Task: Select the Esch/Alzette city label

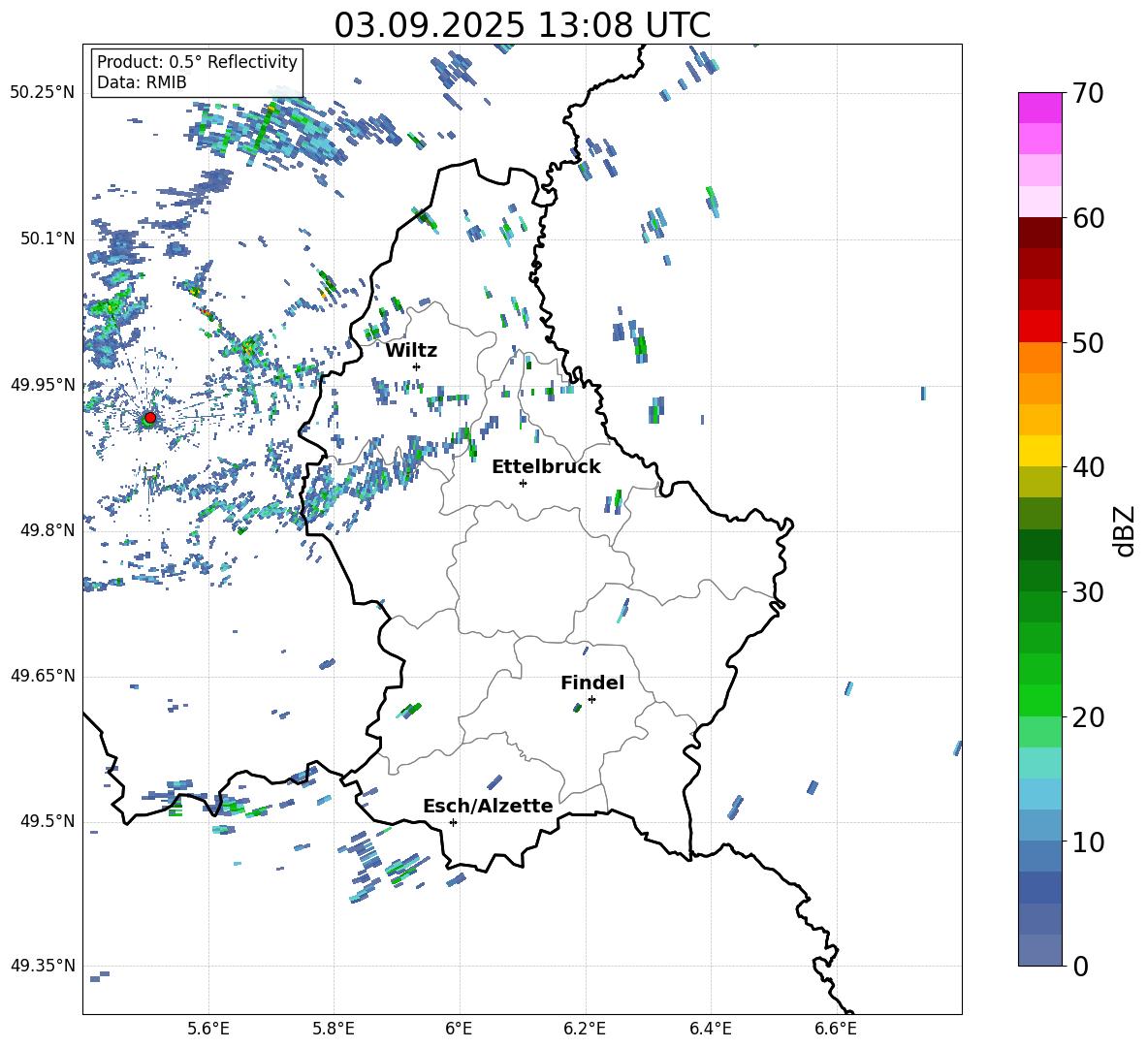Action: tap(488, 806)
